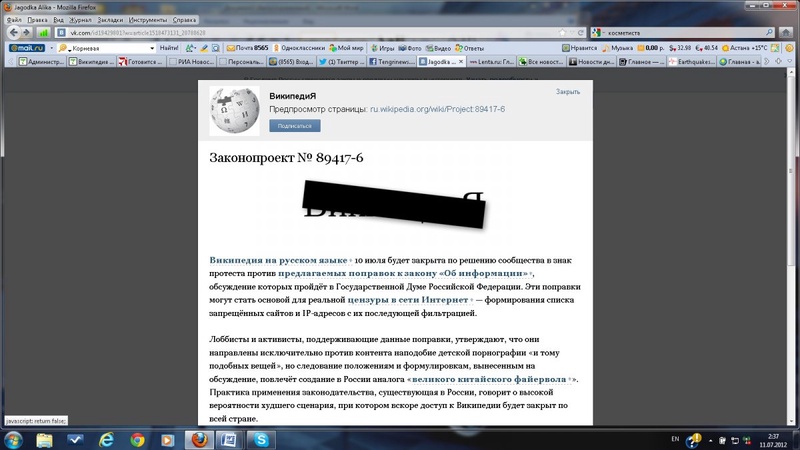The height and width of the screenshot is (450, 800).
Task: Expand the Mail.ru search field dropdown
Action: tap(152, 48)
